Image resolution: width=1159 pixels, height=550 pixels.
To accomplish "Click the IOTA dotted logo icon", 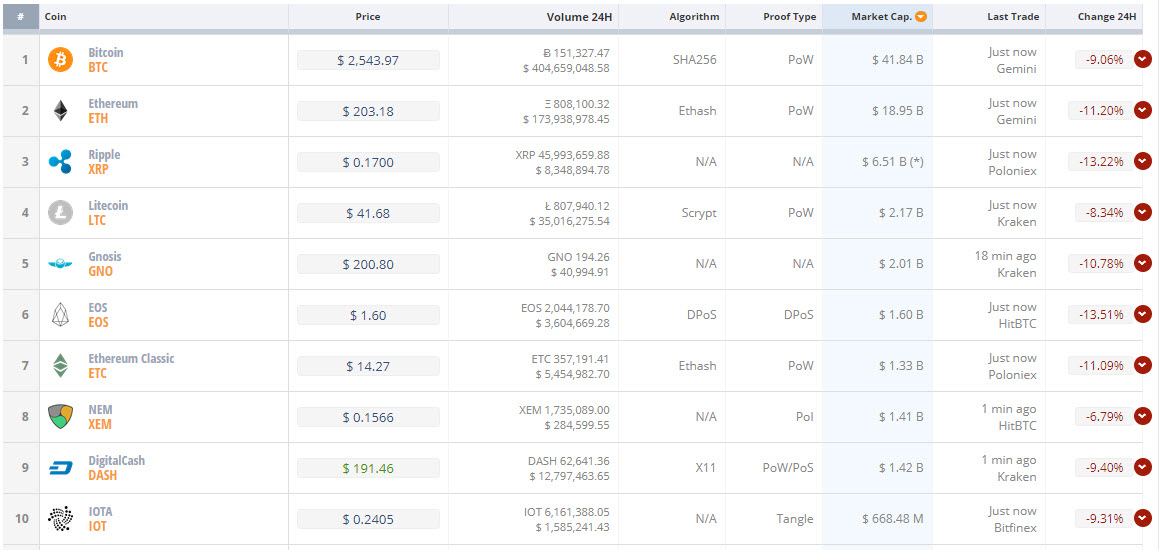I will coord(61,519).
